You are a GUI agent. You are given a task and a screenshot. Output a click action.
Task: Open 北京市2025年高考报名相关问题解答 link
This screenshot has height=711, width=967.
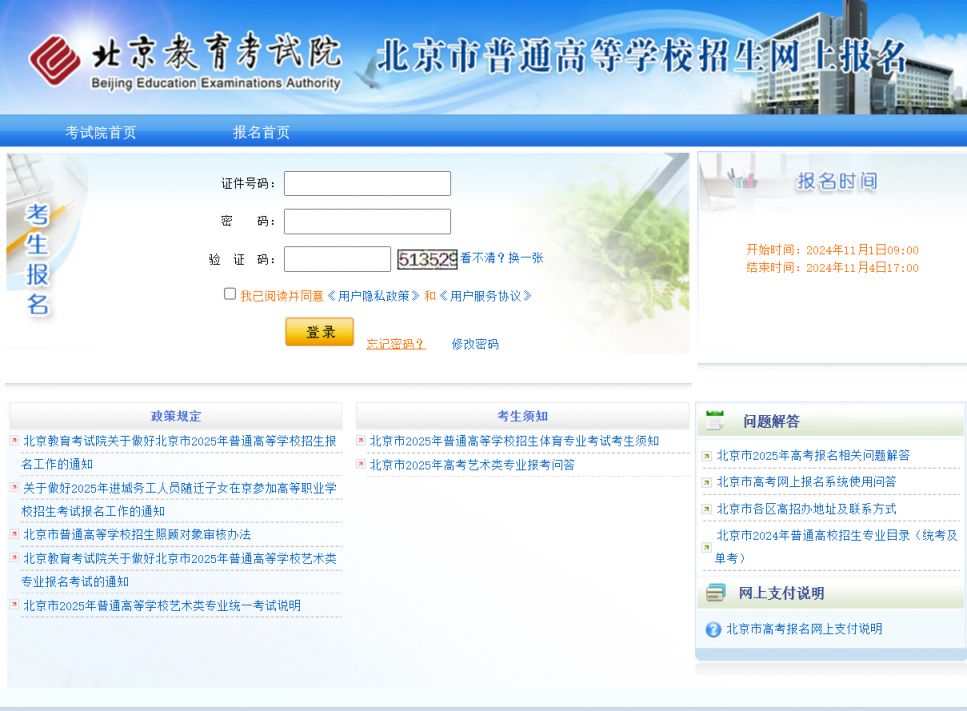(813, 455)
